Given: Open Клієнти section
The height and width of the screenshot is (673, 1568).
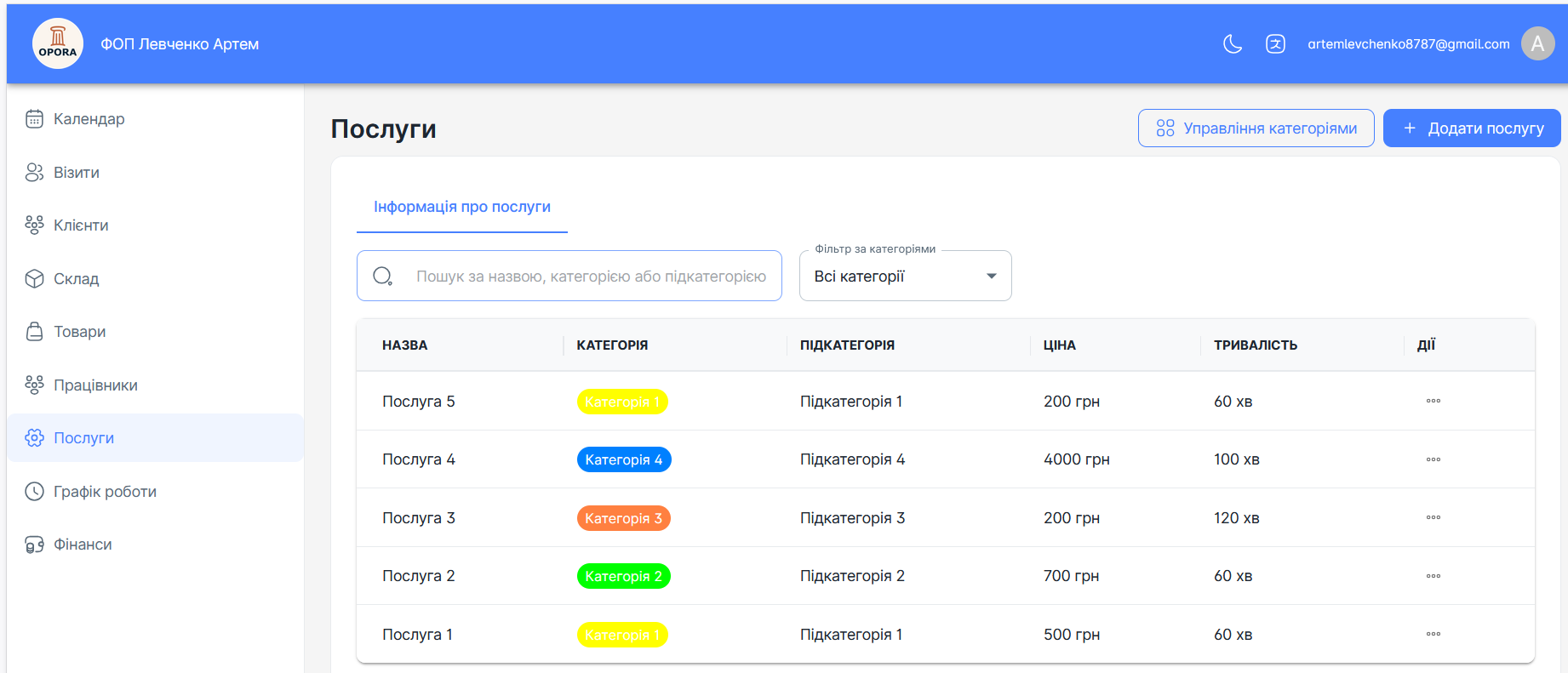Looking at the screenshot, I should (x=155, y=225).
